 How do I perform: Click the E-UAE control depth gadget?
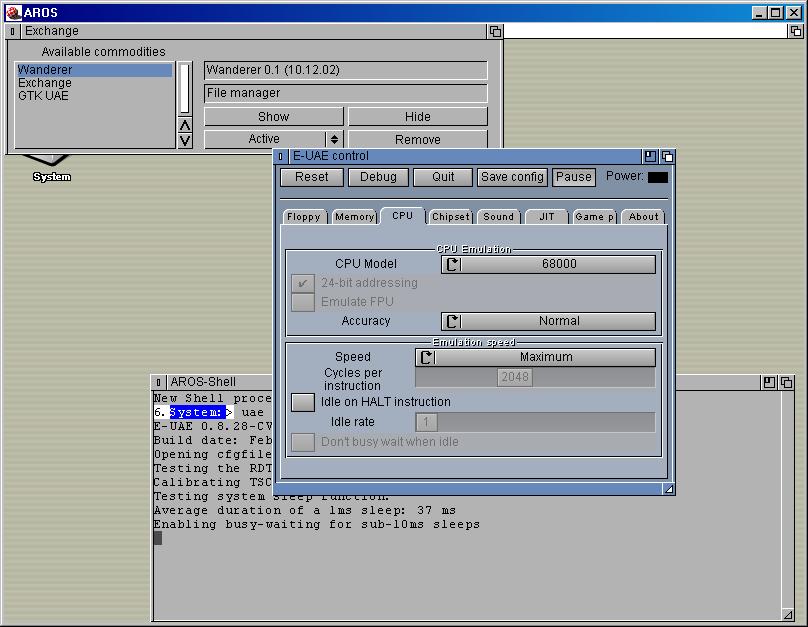tap(667, 156)
